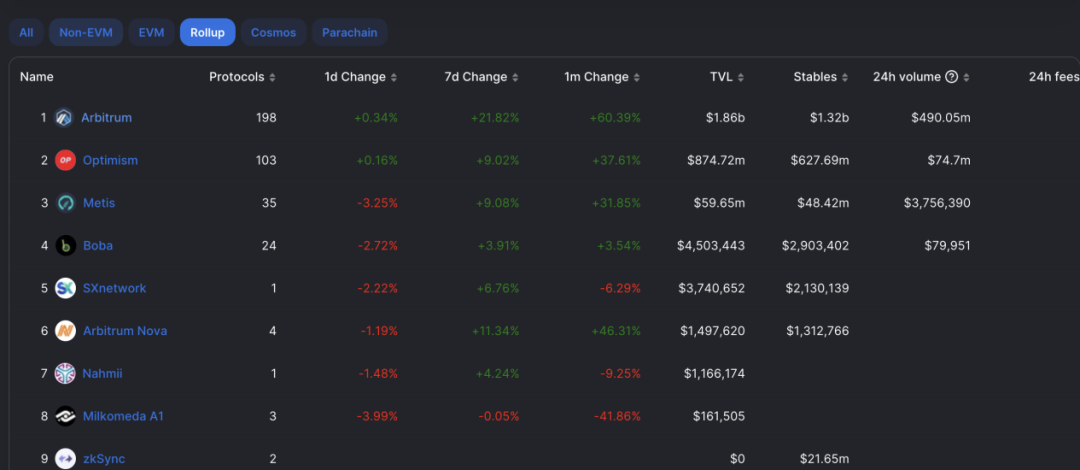Click the Boba chain logo icon
The height and width of the screenshot is (470, 1080).
click(x=65, y=246)
